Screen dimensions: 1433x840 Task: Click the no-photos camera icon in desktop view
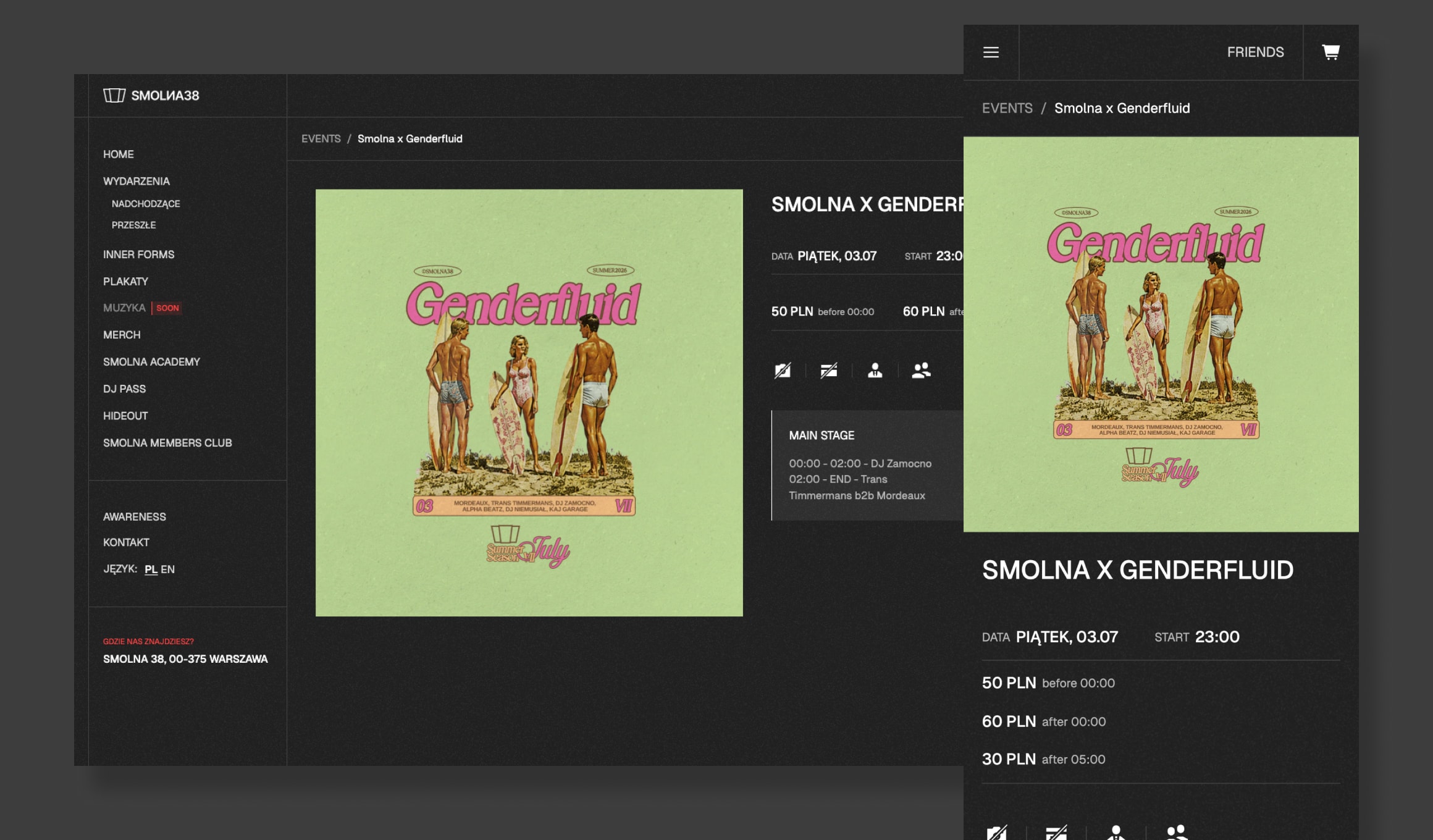point(783,370)
